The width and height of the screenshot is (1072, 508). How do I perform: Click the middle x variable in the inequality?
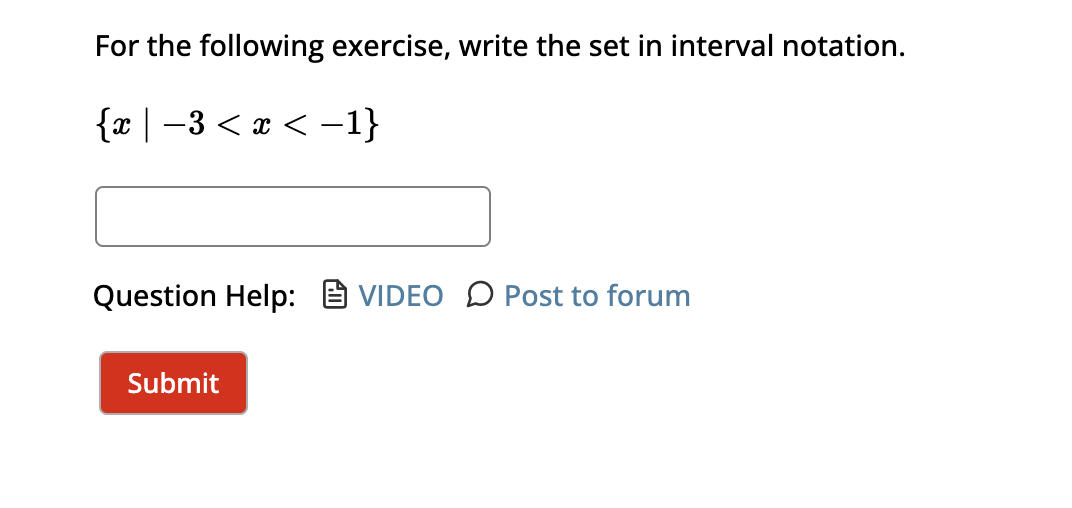[x=263, y=127]
